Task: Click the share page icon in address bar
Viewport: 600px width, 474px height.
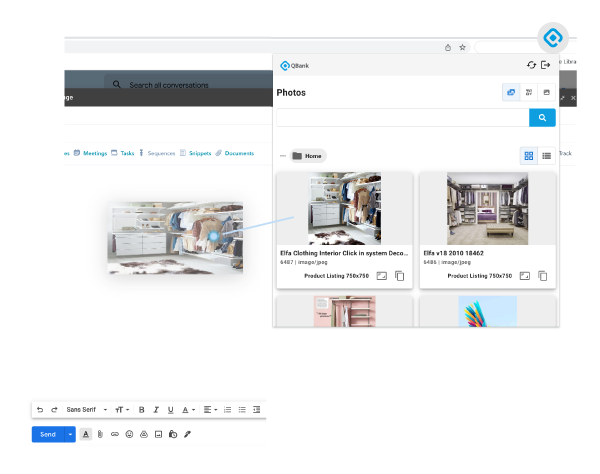Action: [x=448, y=47]
